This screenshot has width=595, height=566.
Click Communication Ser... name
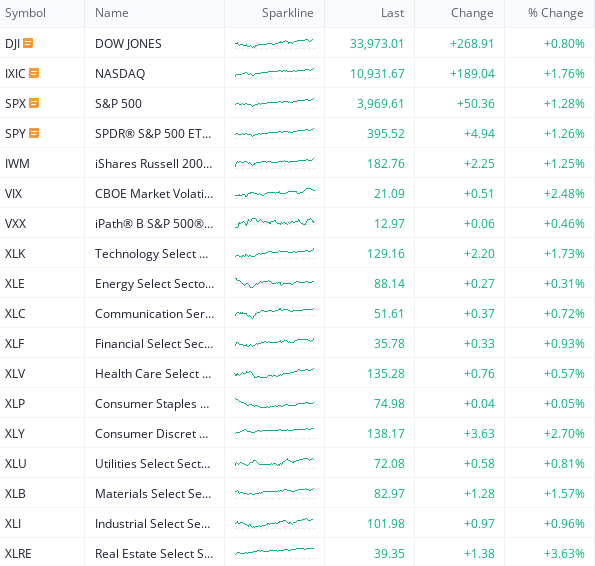pyautogui.click(x=154, y=313)
